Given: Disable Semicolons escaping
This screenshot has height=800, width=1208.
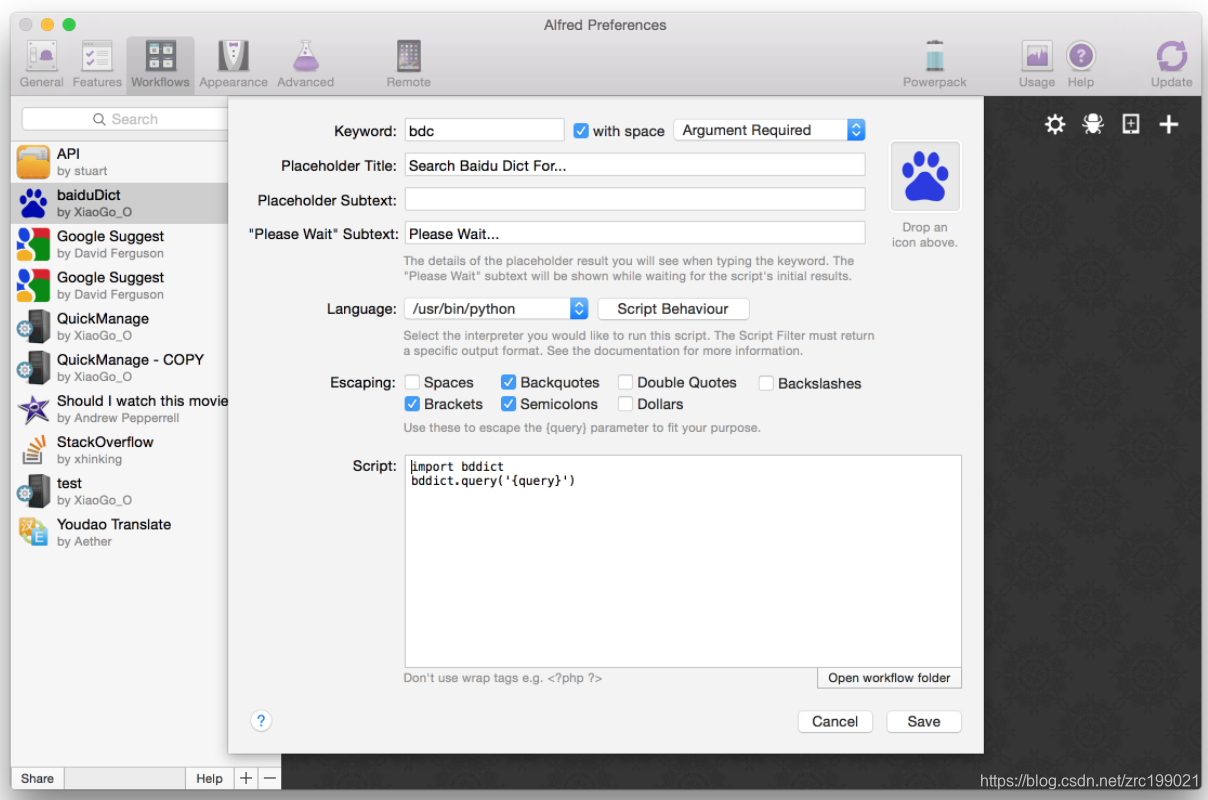Looking at the screenshot, I should [509, 404].
